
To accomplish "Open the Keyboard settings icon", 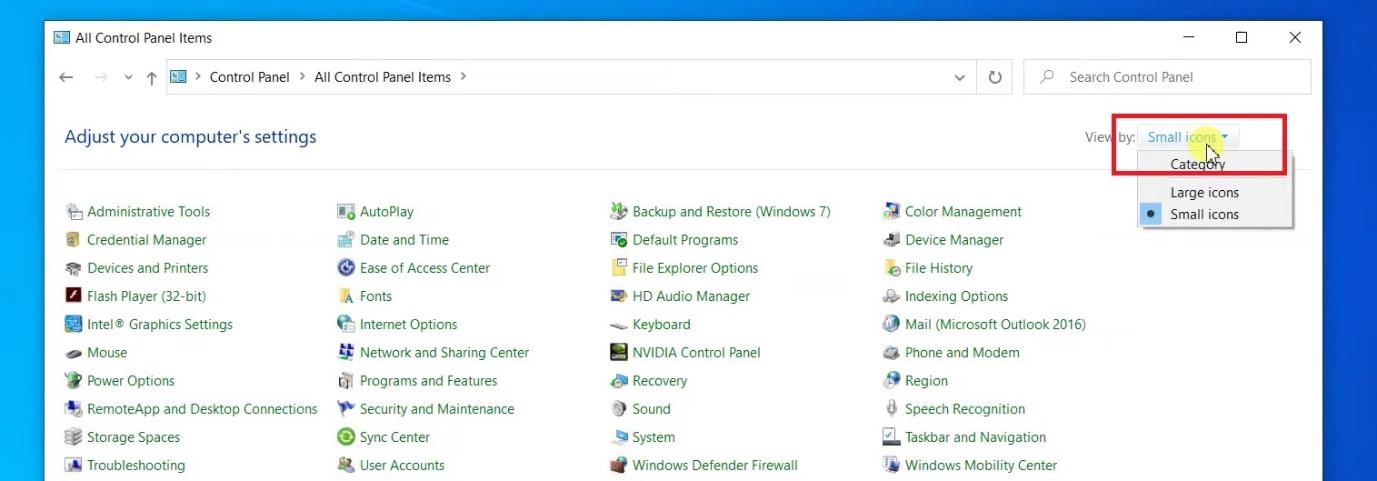I will pos(618,325).
